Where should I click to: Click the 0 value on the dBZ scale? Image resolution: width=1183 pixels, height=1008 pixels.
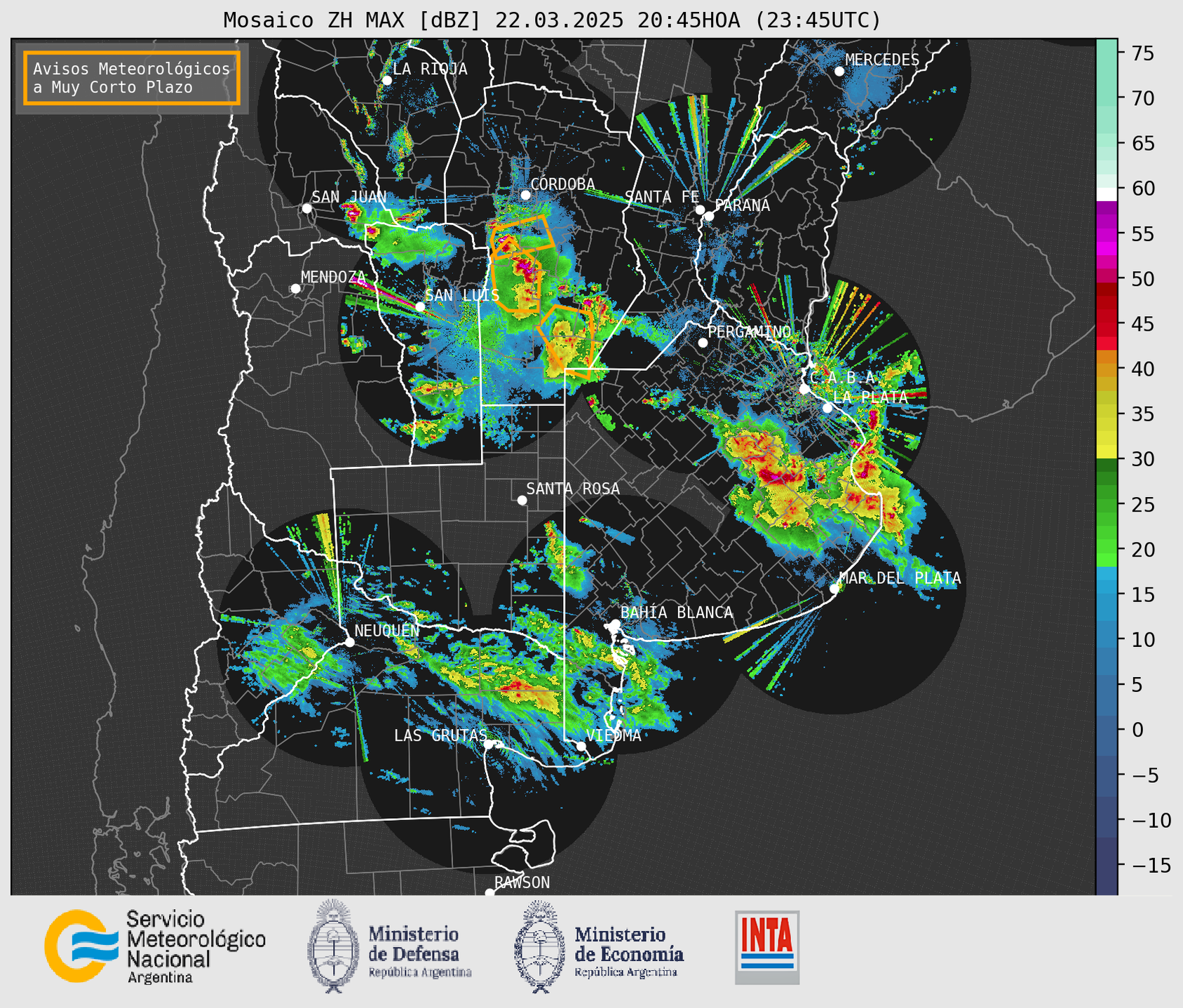[1137, 730]
